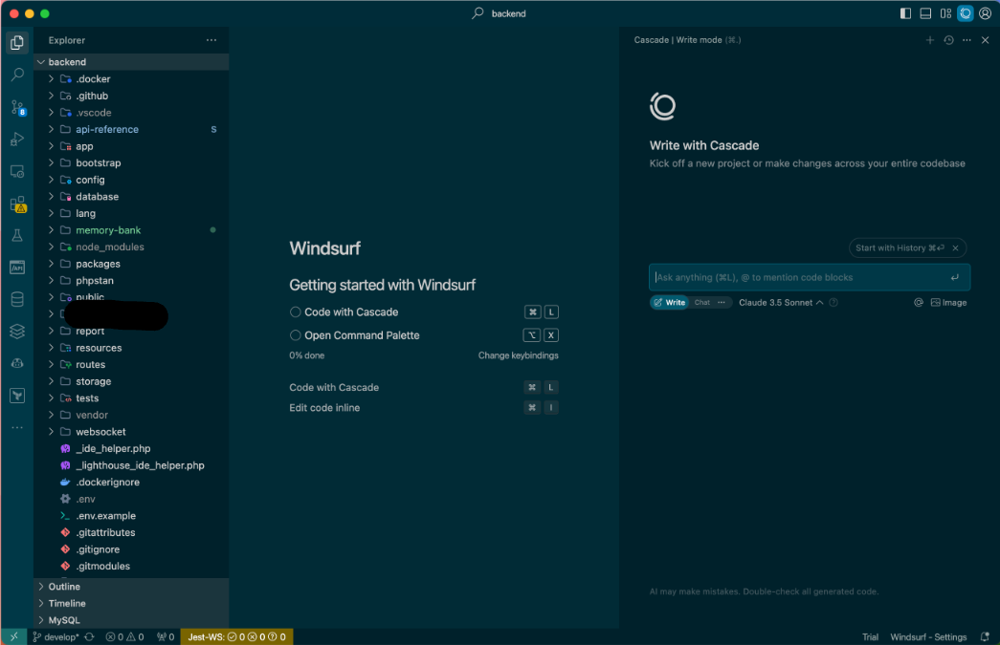Open Source Control view with badge
This screenshot has width=1000, height=645.
(18, 107)
